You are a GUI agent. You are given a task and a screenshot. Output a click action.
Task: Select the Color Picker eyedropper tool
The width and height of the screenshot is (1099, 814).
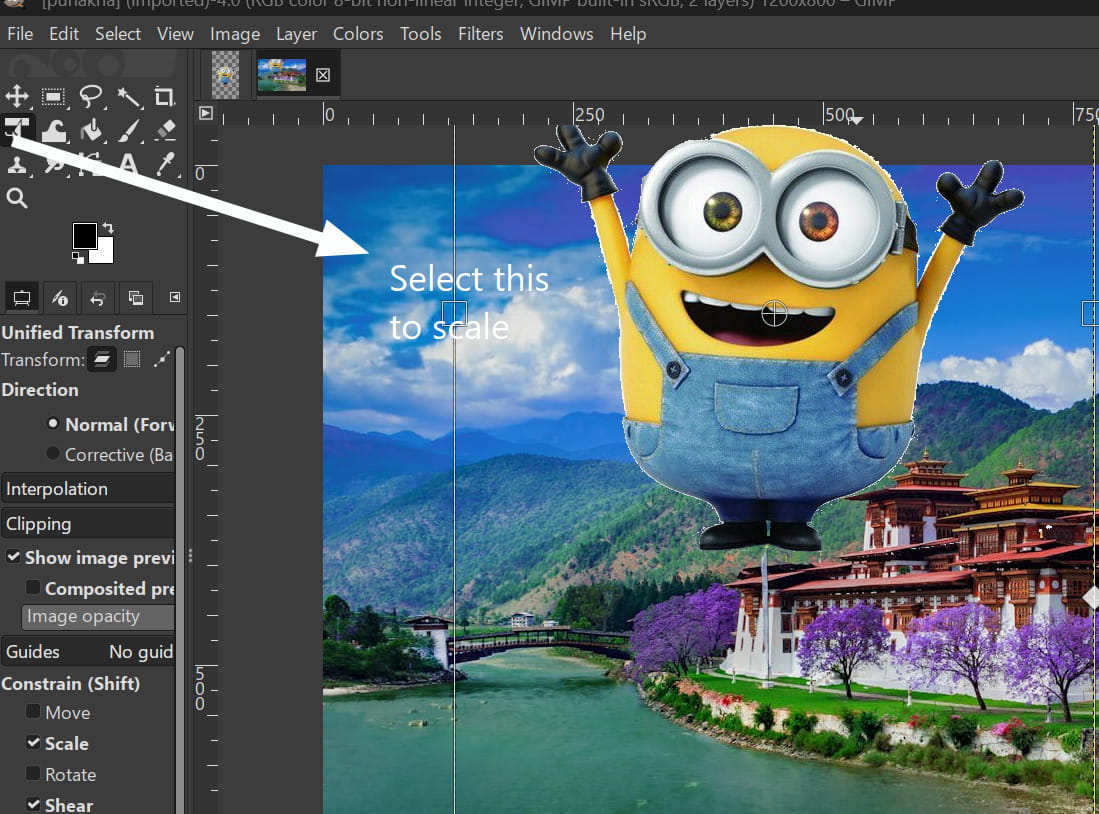(165, 164)
